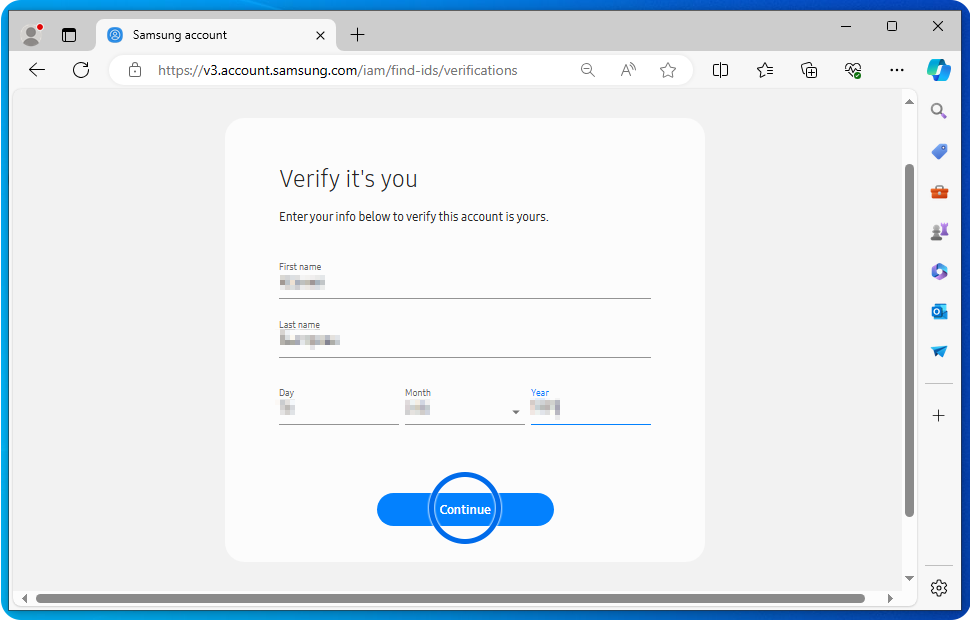The width and height of the screenshot is (970, 620).
Task: Click the First name input field
Action: click(x=464, y=284)
